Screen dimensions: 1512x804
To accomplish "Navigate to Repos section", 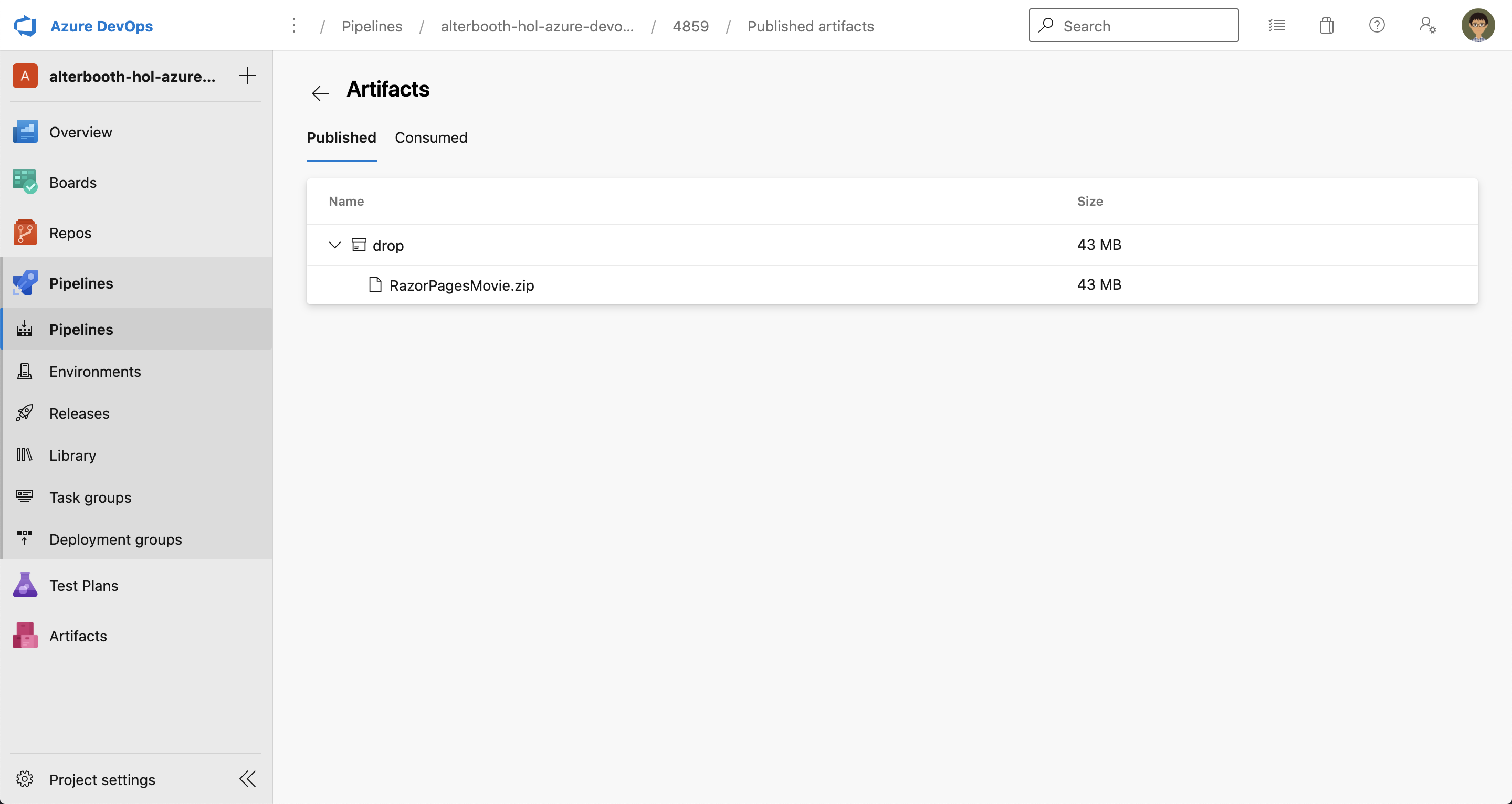I will (71, 232).
